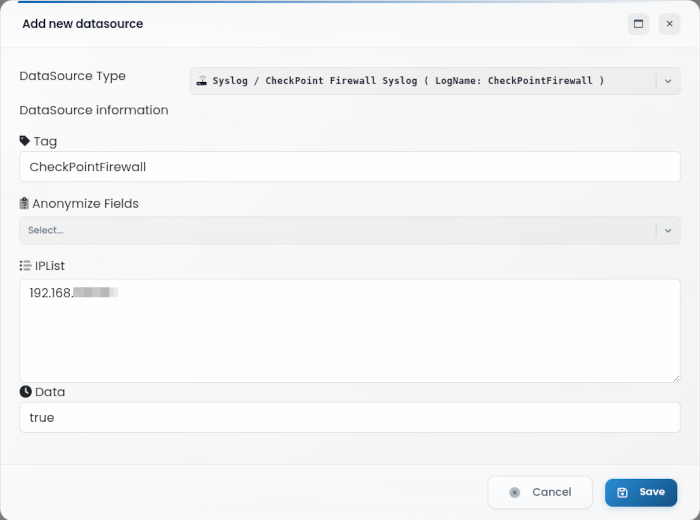Close the Add new datasource dialog
The height and width of the screenshot is (520, 700).
(669, 24)
